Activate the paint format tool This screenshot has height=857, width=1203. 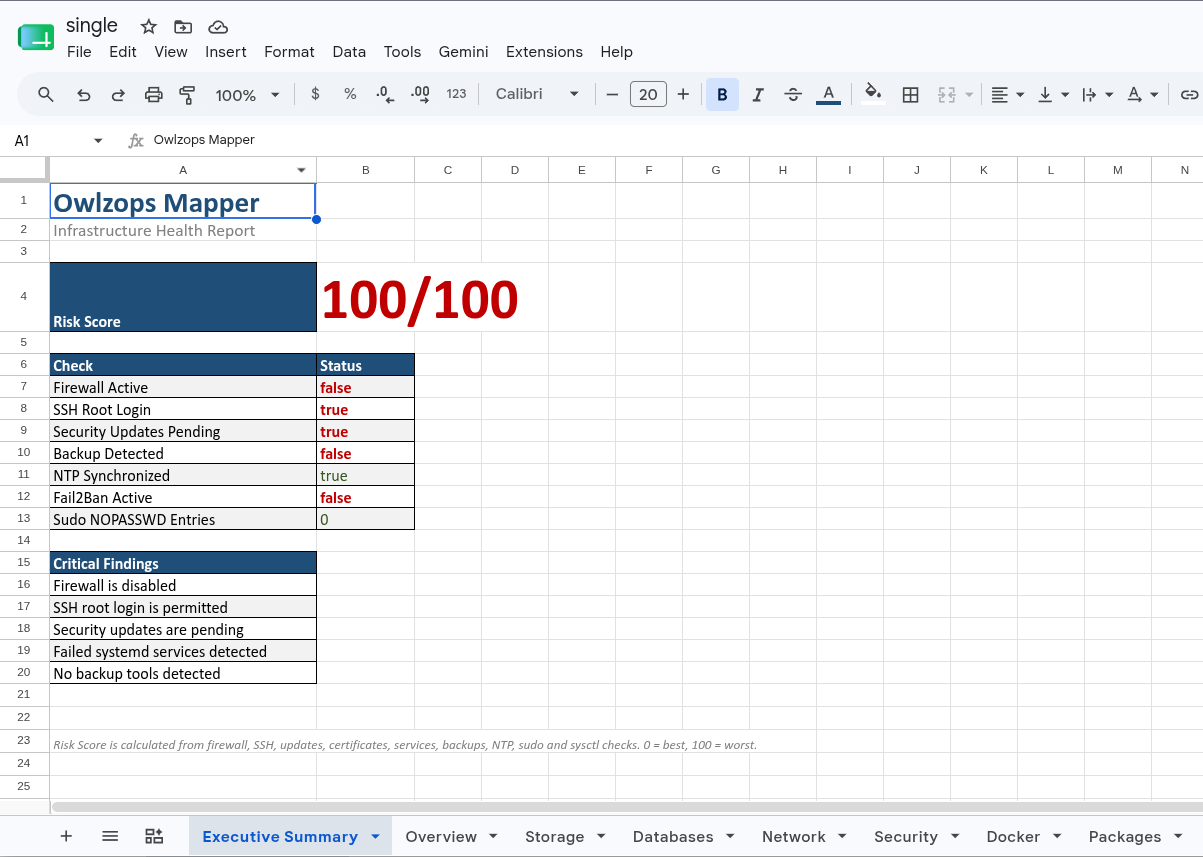(x=187, y=95)
